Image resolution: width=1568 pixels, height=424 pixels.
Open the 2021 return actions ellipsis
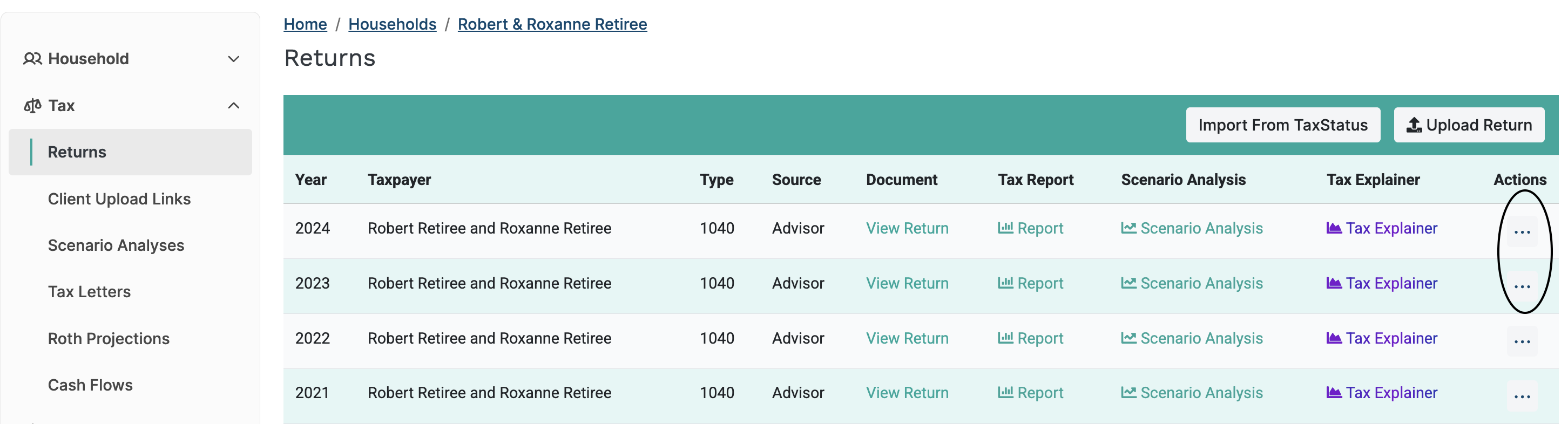[1522, 396]
